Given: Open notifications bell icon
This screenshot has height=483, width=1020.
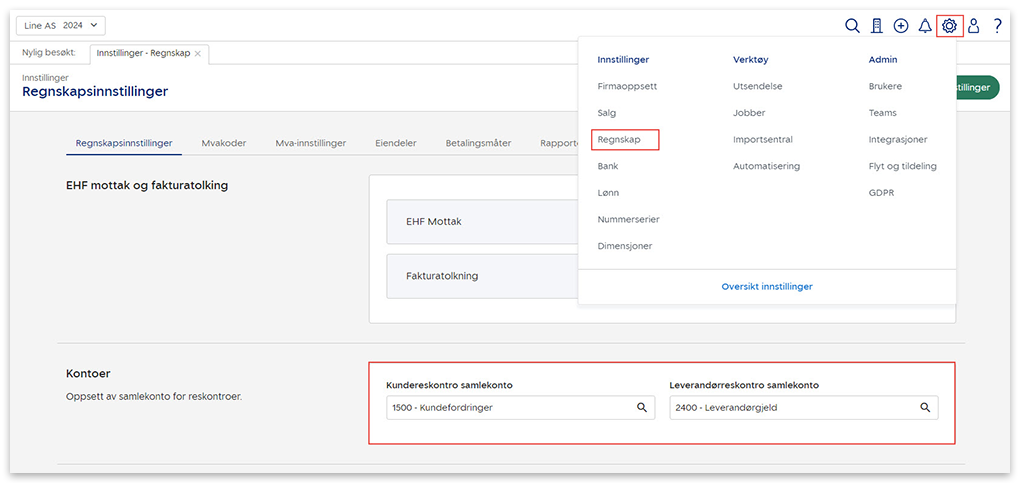Looking at the screenshot, I should click(x=925, y=26).
